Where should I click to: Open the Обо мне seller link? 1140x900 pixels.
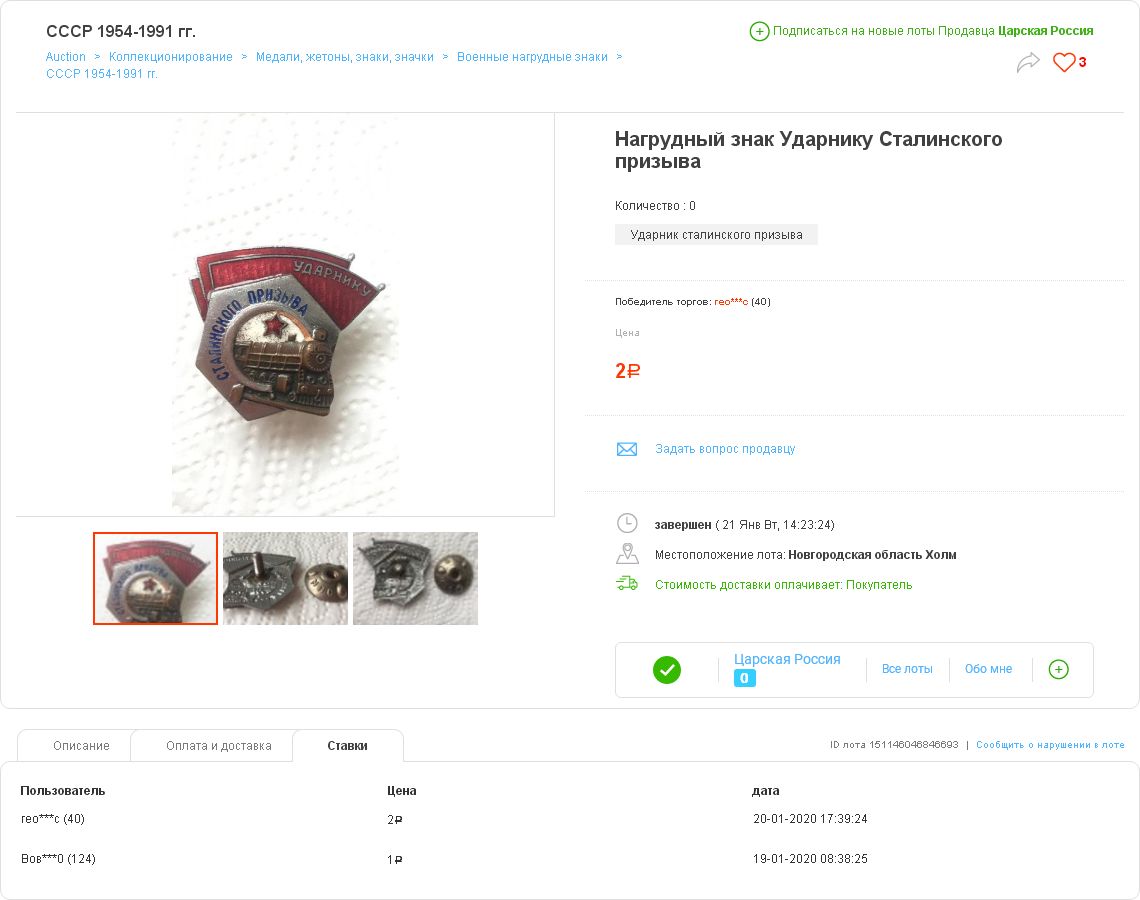point(988,669)
